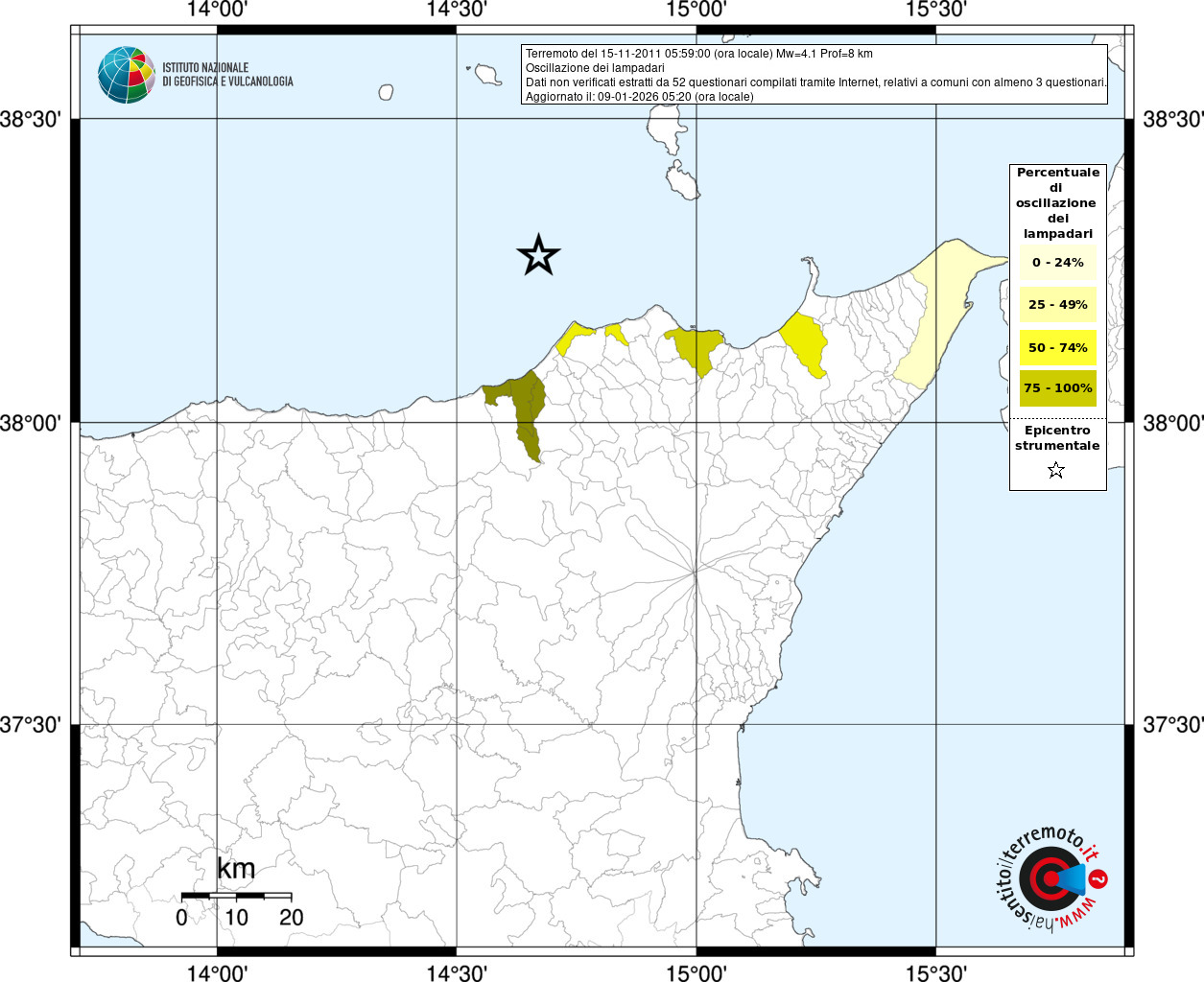
Task: Click the left 38°30' latitude label
Action: click(x=32, y=120)
